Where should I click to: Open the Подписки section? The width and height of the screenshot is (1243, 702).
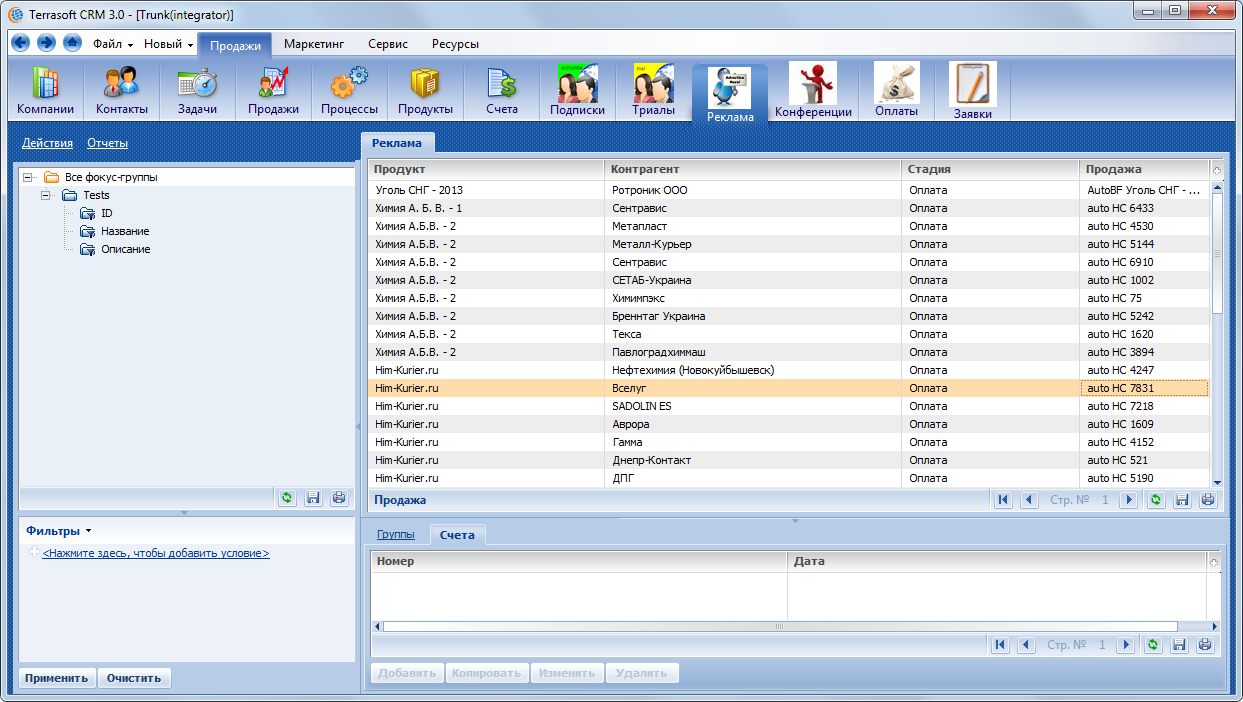(x=577, y=92)
